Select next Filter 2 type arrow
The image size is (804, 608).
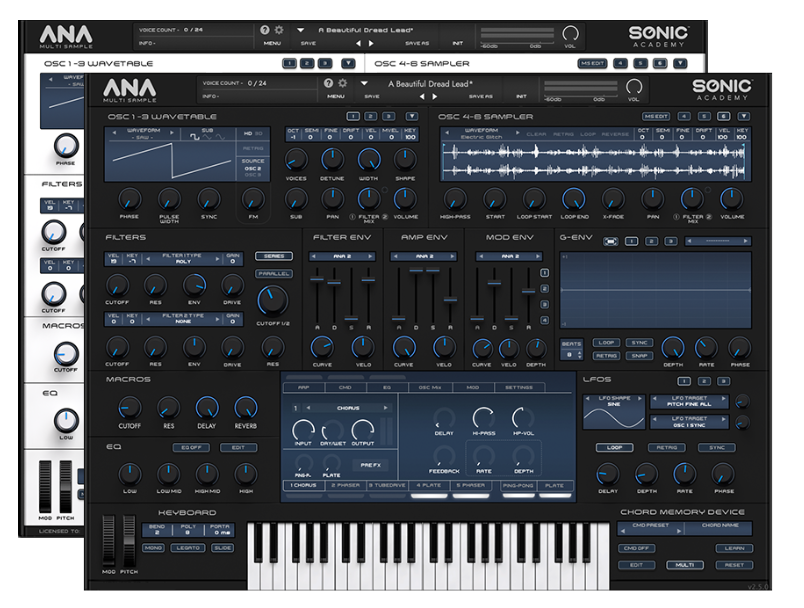point(217,319)
